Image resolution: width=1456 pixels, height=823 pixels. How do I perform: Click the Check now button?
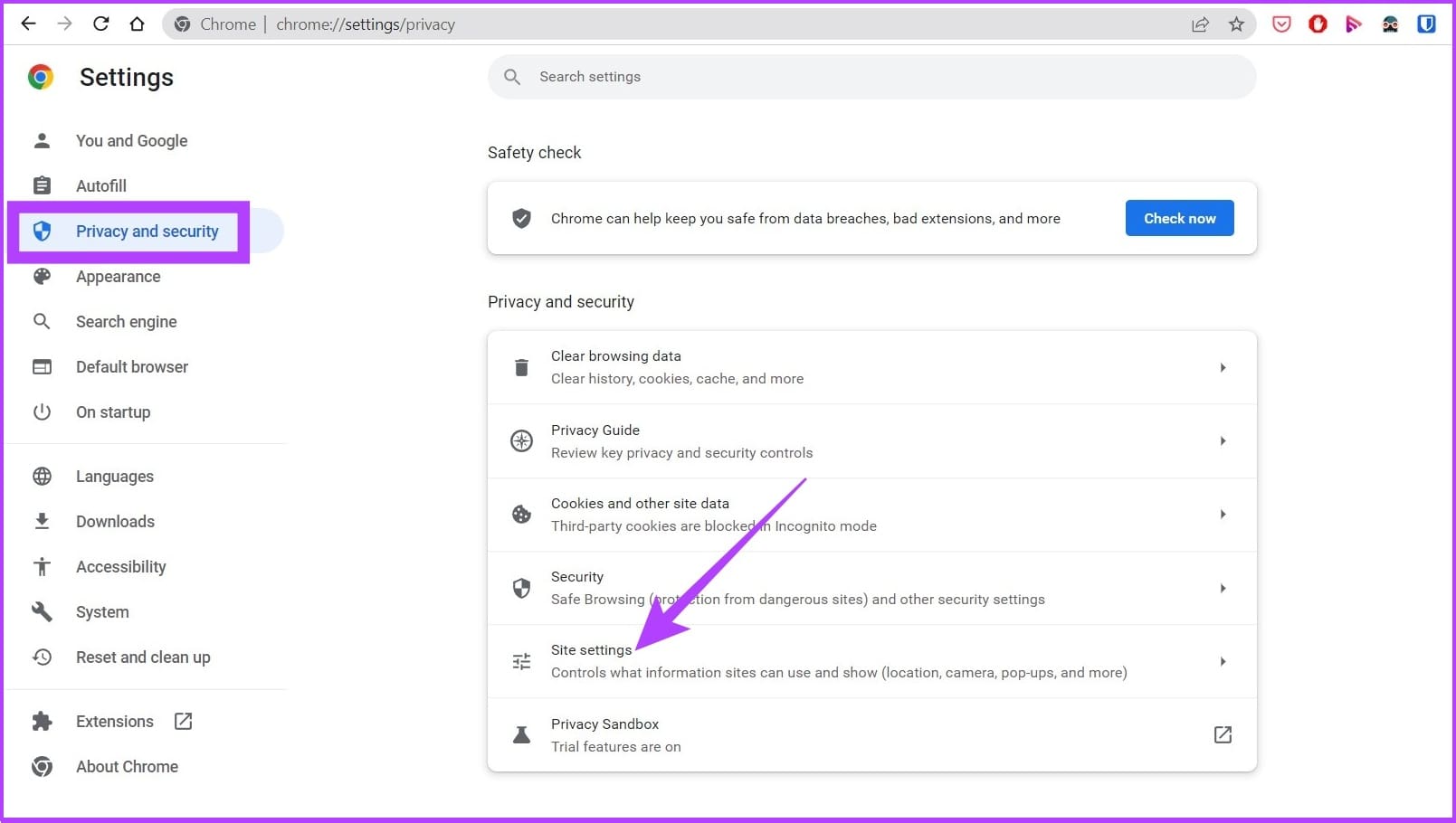coord(1179,218)
